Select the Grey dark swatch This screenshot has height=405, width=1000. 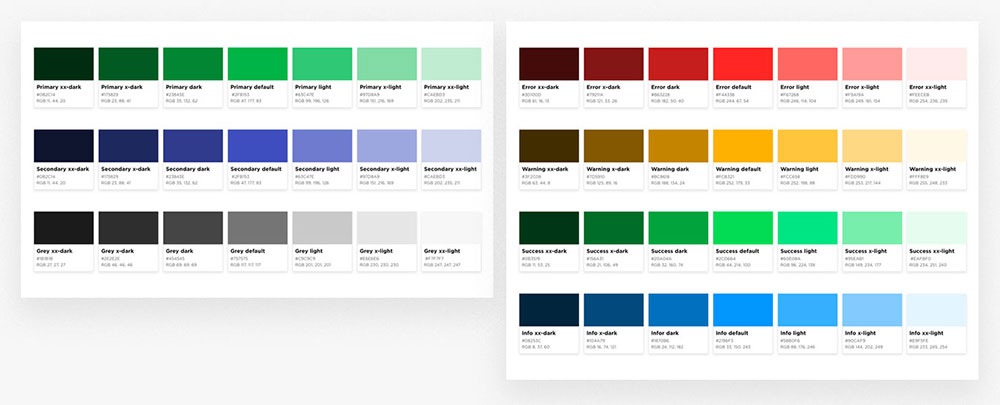coord(193,228)
